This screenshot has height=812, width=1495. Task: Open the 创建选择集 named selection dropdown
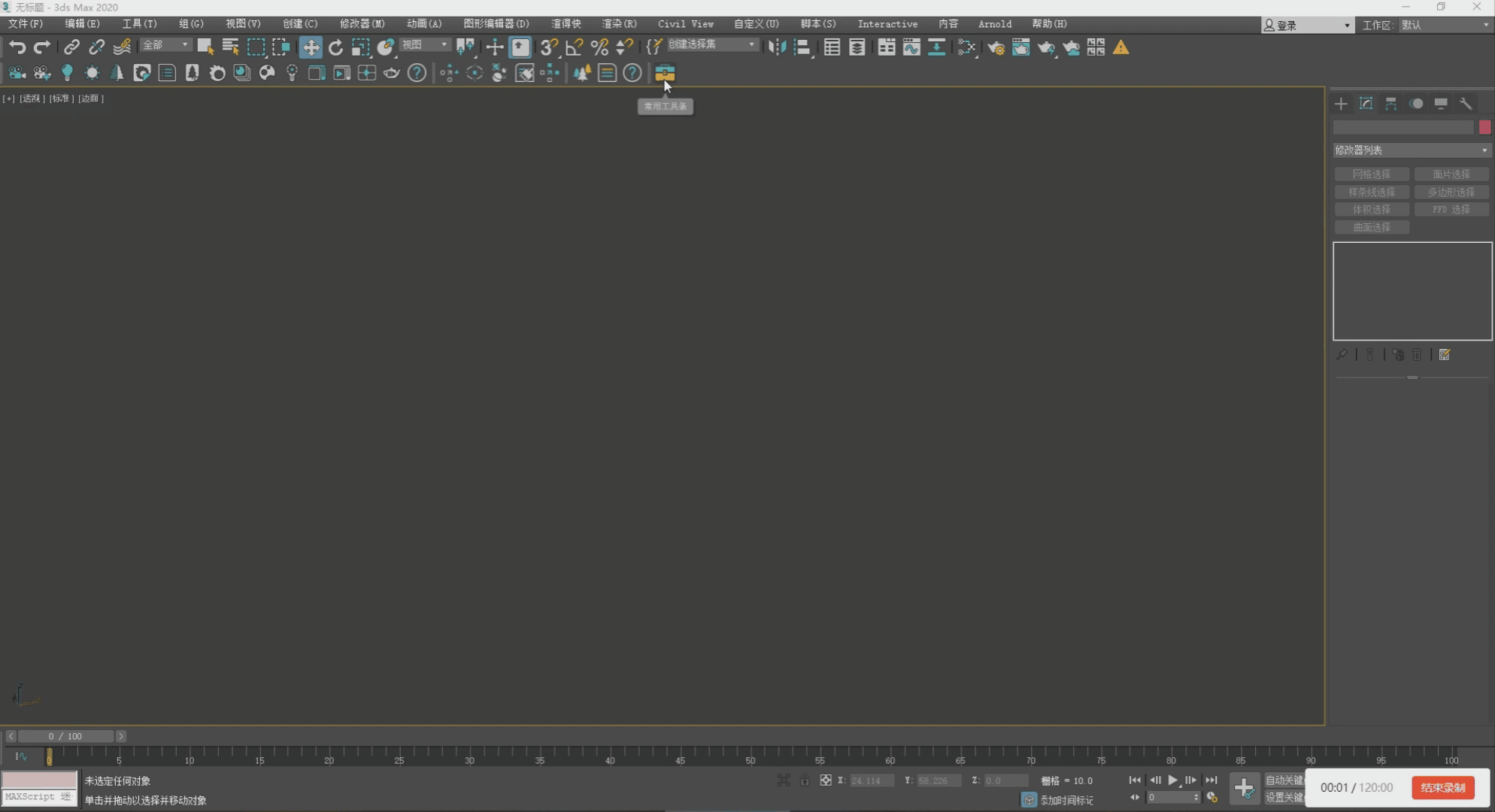(712, 45)
